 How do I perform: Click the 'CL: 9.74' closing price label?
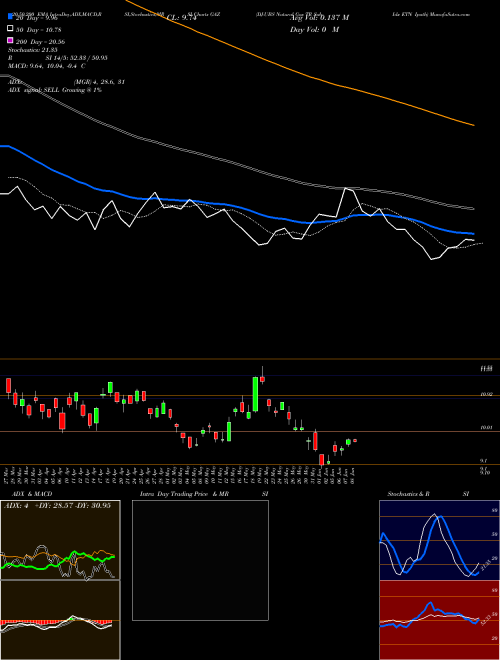point(182,18)
